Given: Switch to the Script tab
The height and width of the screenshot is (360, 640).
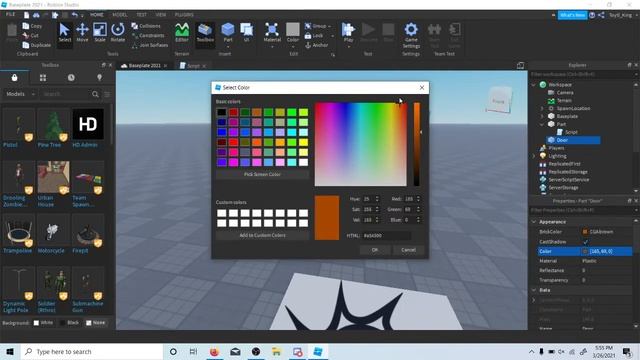Looking at the screenshot, I should pyautogui.click(x=193, y=65).
